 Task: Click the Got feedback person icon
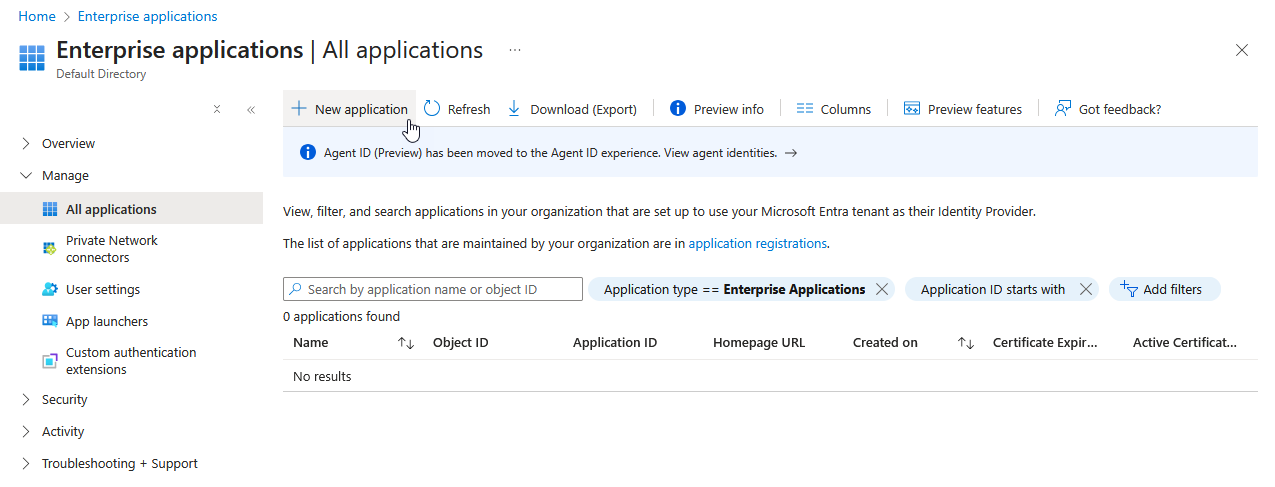click(1063, 108)
